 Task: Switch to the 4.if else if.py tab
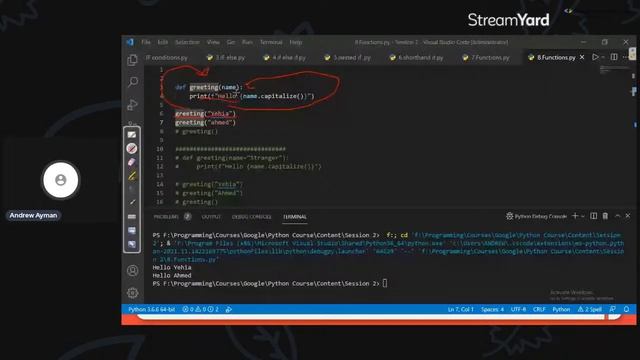(x=285, y=58)
